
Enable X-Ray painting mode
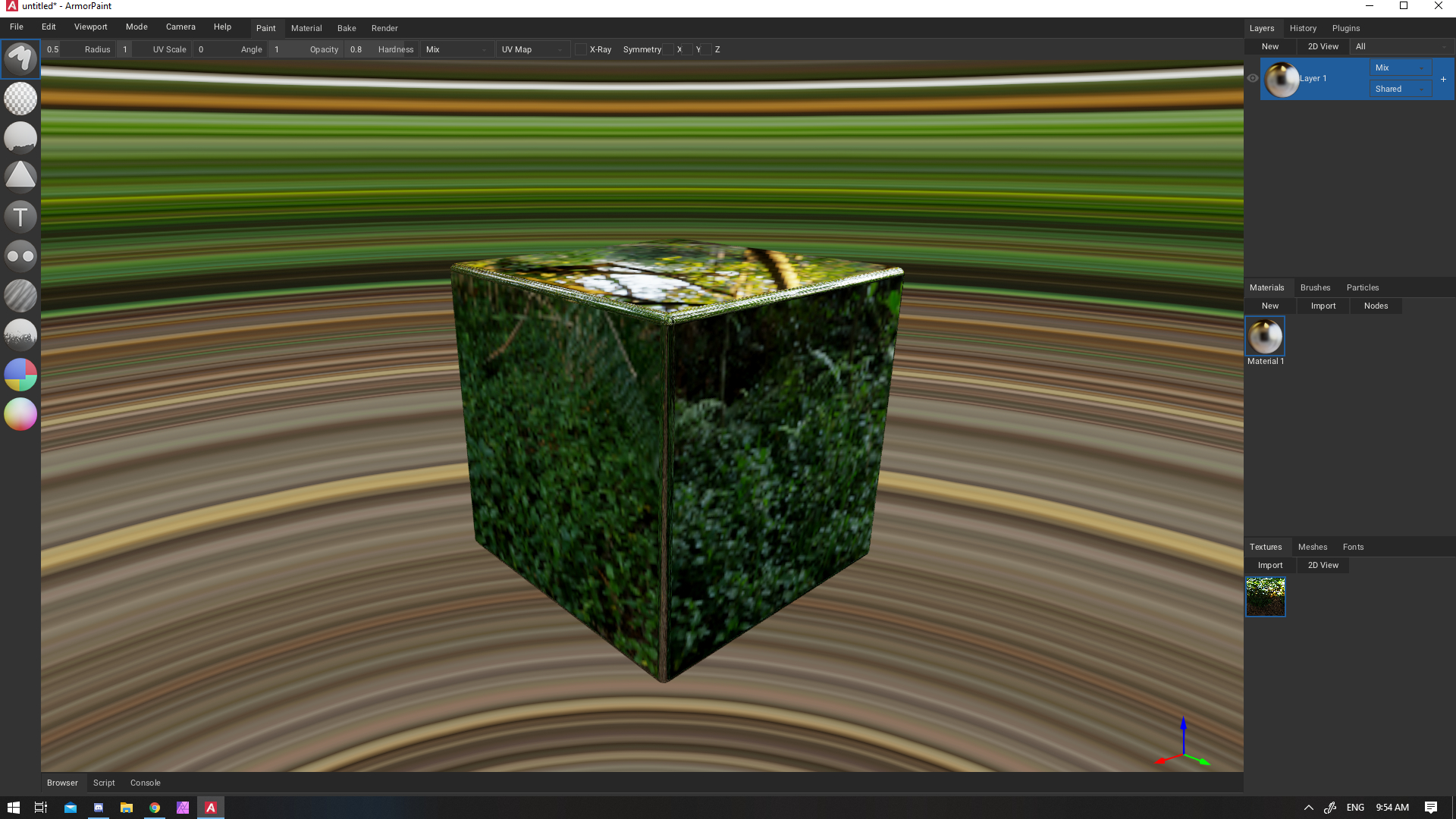(x=582, y=49)
